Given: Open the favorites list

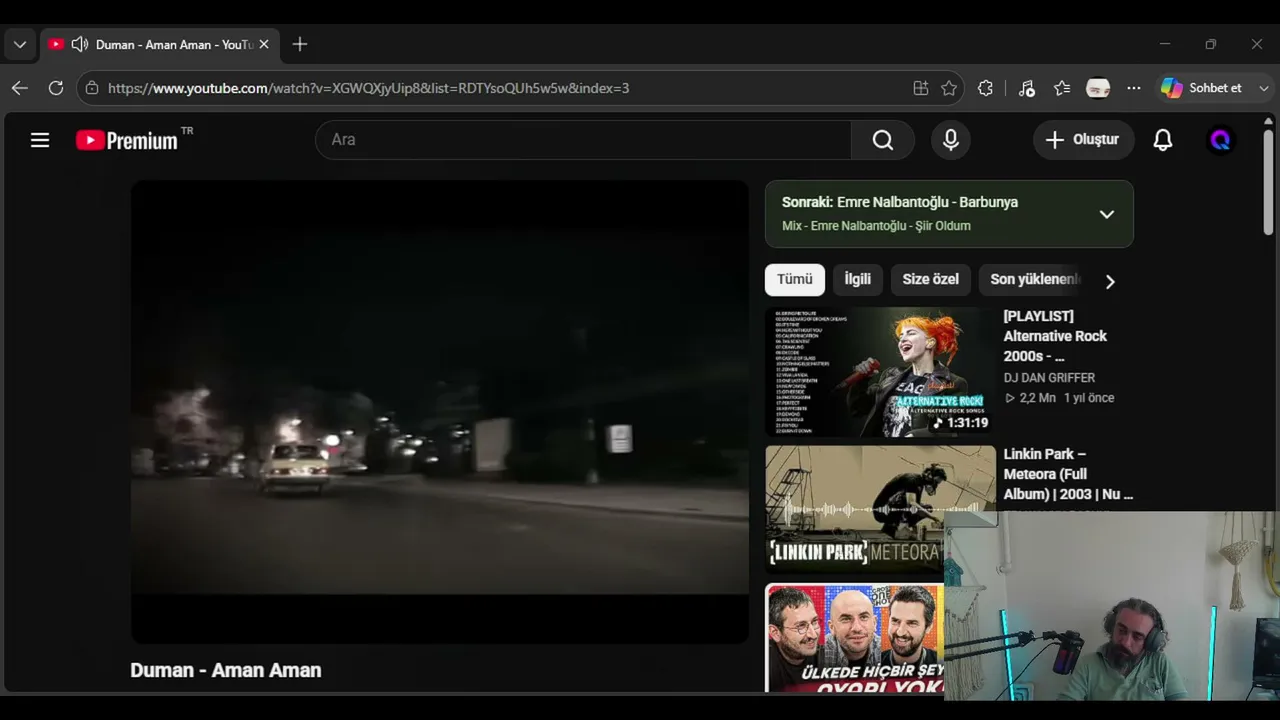Looking at the screenshot, I should [x=1062, y=88].
